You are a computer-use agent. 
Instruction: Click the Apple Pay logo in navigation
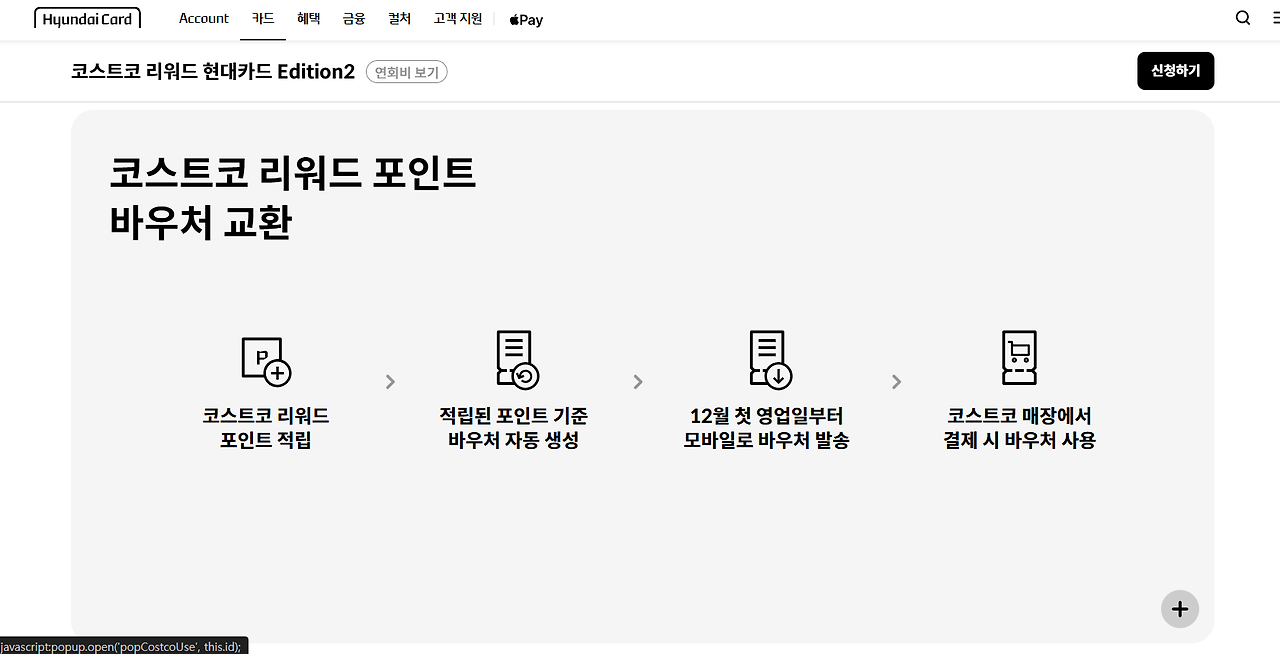tap(526, 19)
